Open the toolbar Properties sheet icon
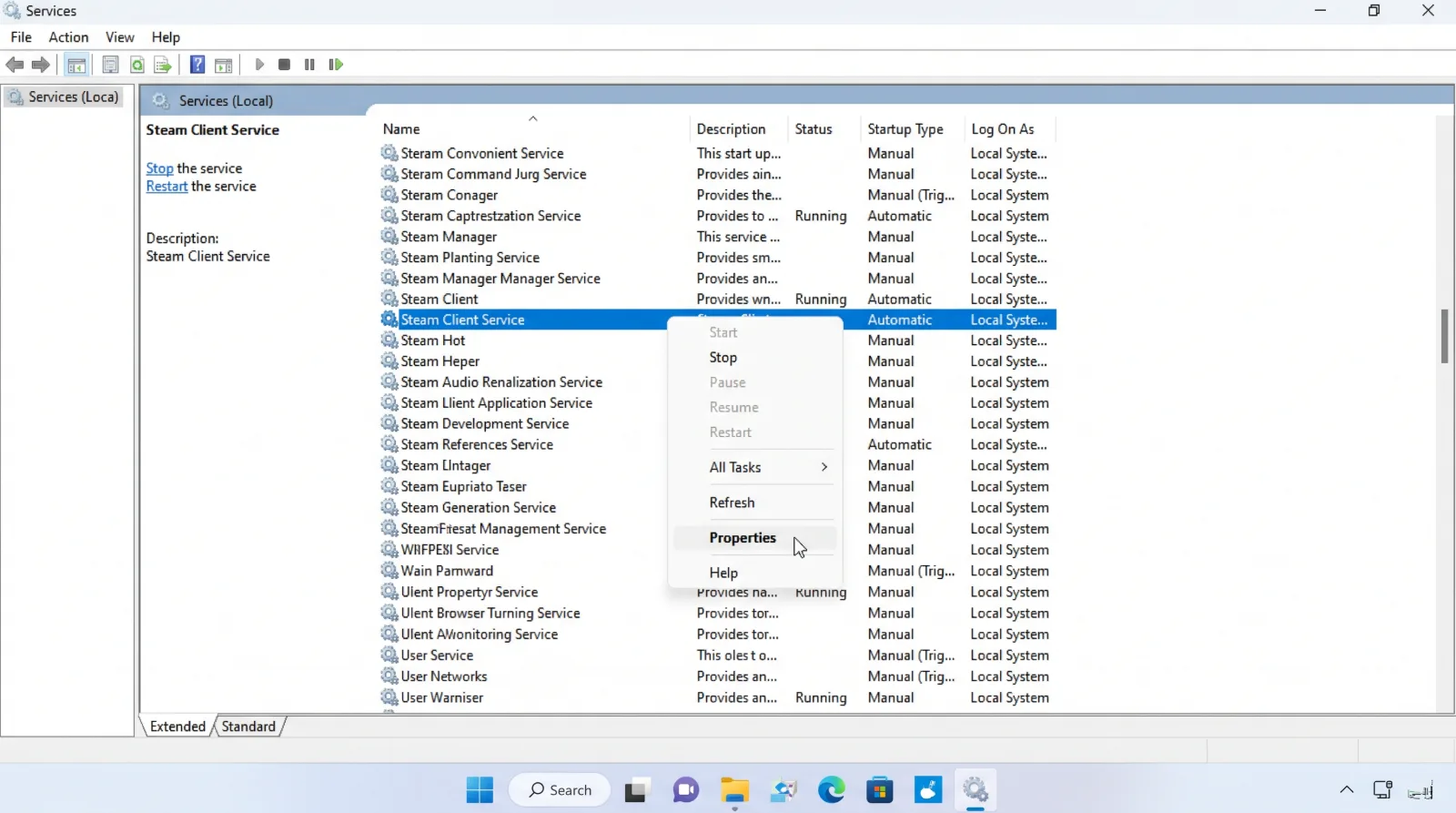 tap(110, 65)
